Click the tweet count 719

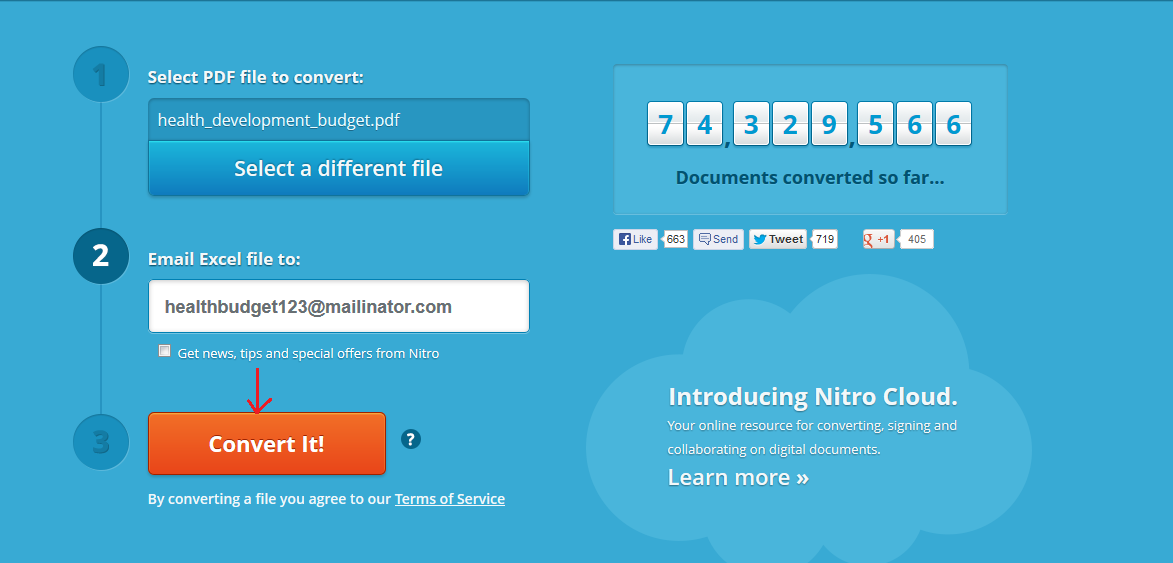pos(825,239)
